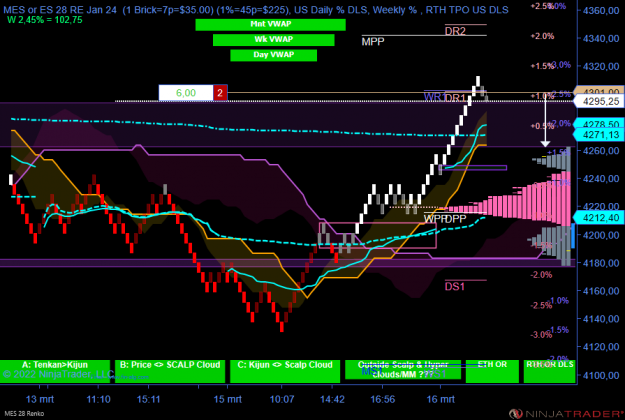The height and width of the screenshot is (420, 625).
Task: Click the 4140,00 price axis label
Action: coord(601,319)
